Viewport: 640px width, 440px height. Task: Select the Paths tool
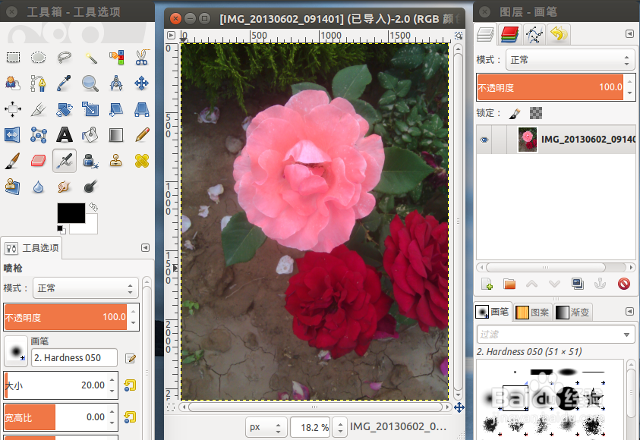click(x=39, y=83)
